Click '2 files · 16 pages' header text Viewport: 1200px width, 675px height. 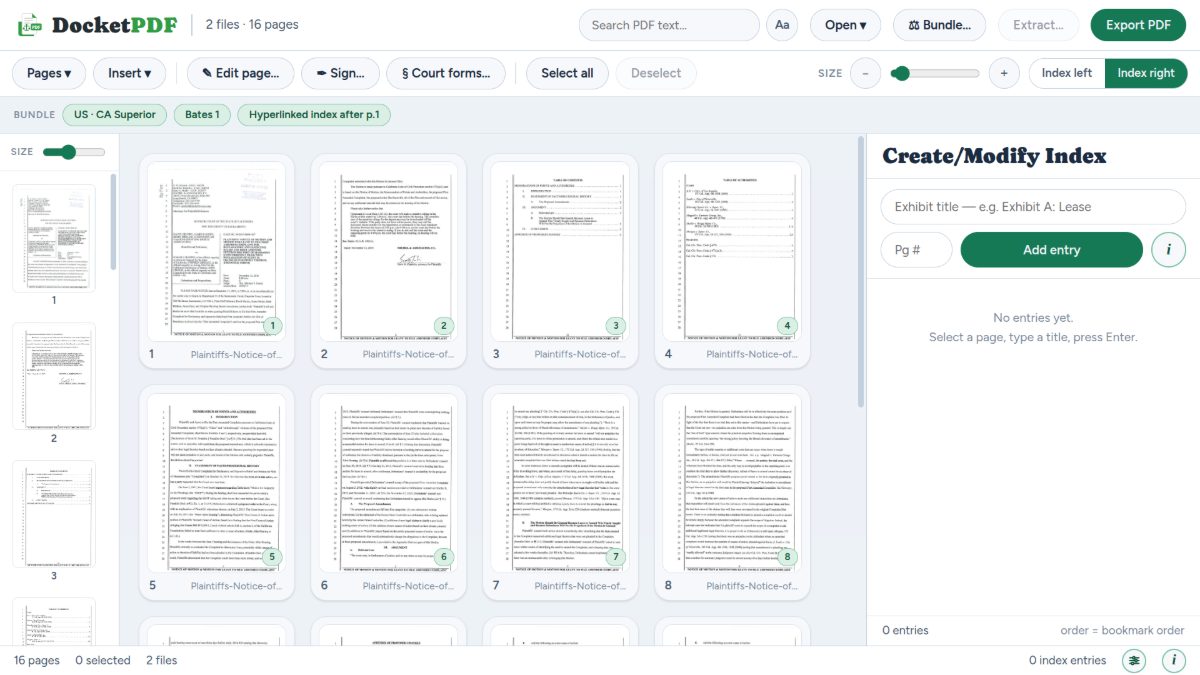(252, 25)
